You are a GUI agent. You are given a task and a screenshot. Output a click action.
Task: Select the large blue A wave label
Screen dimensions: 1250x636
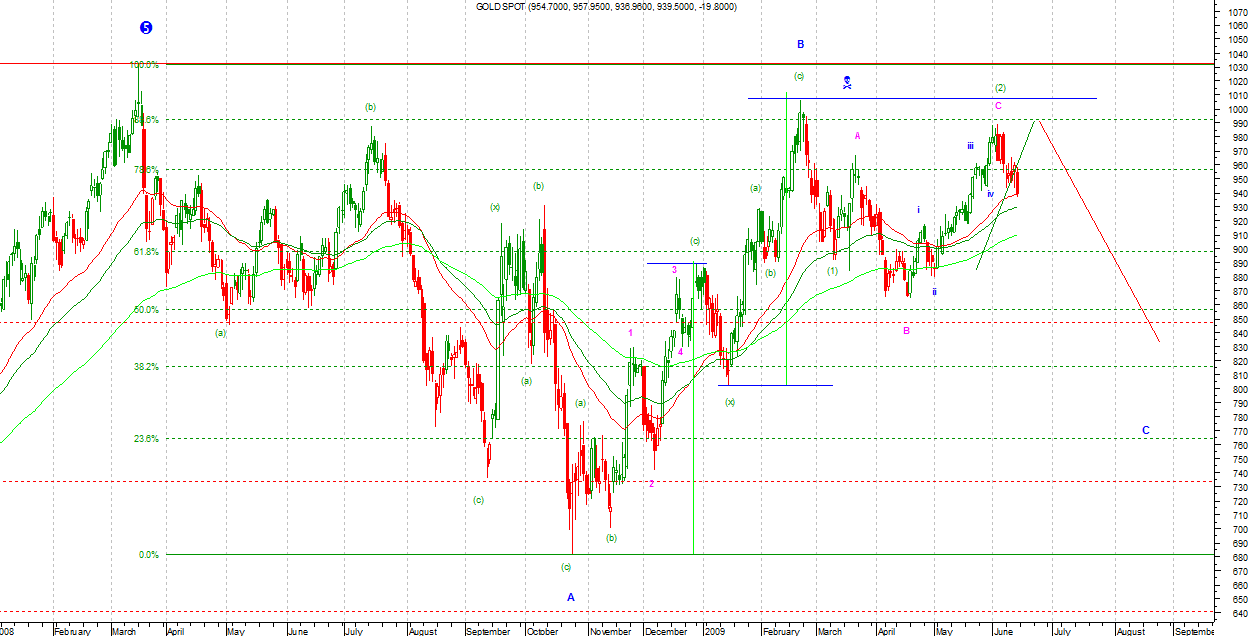point(571,597)
